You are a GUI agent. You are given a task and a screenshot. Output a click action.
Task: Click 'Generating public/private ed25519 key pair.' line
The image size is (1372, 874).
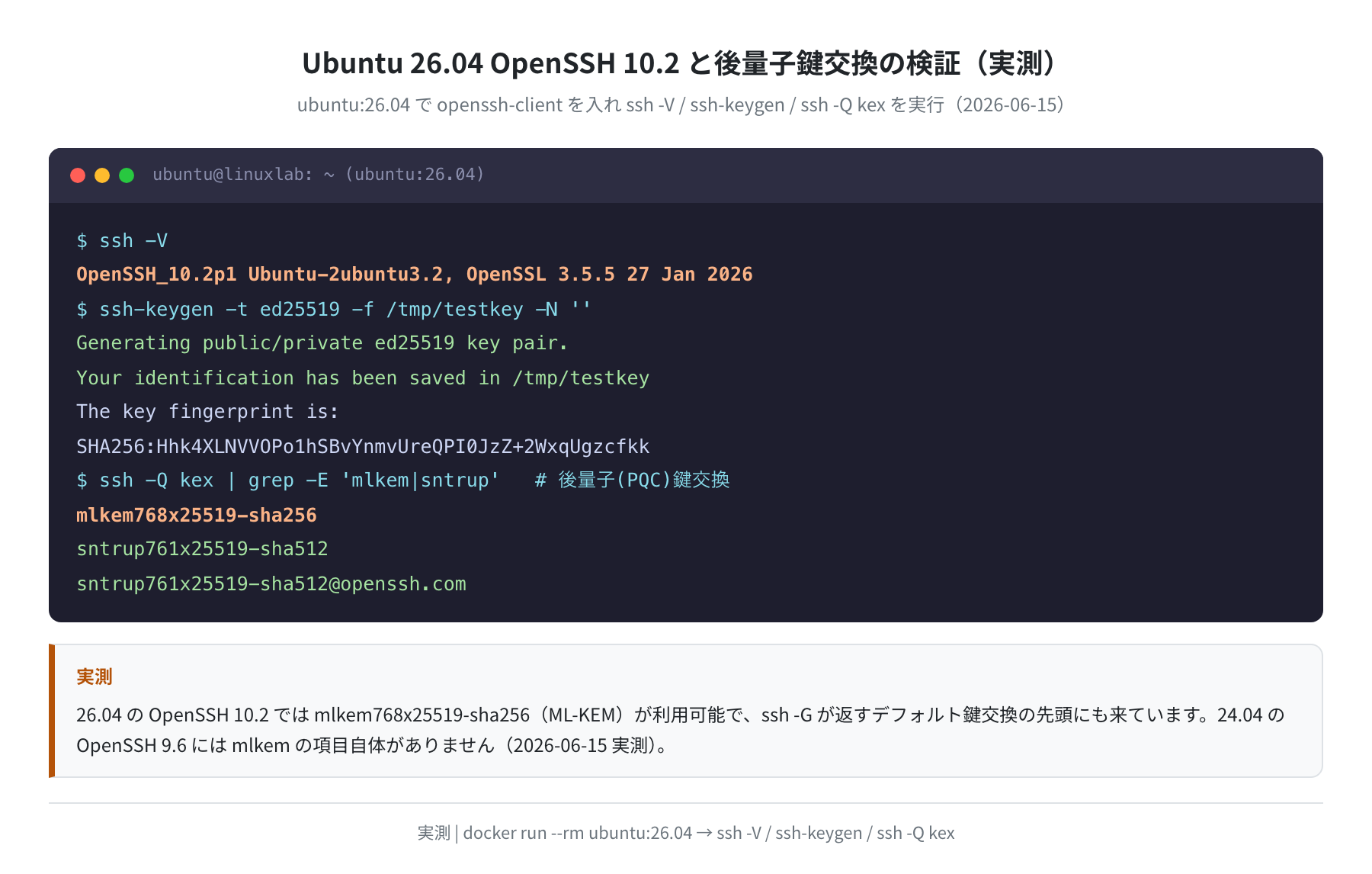(322, 343)
